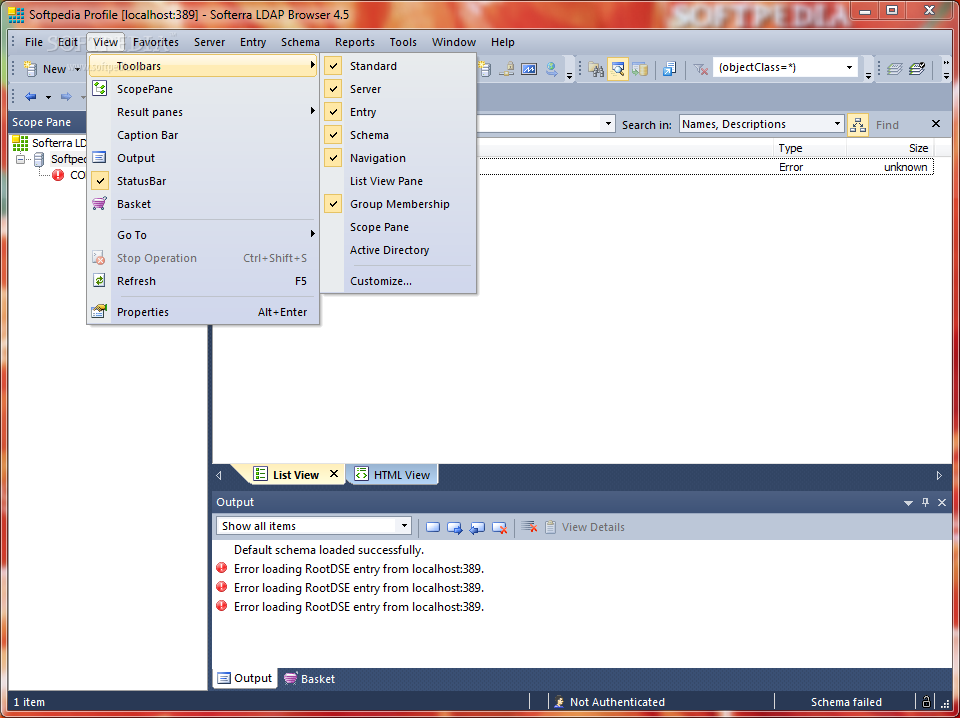The width and height of the screenshot is (960, 718).
Task: Select the ScopePane menu item
Action: [x=203, y=89]
